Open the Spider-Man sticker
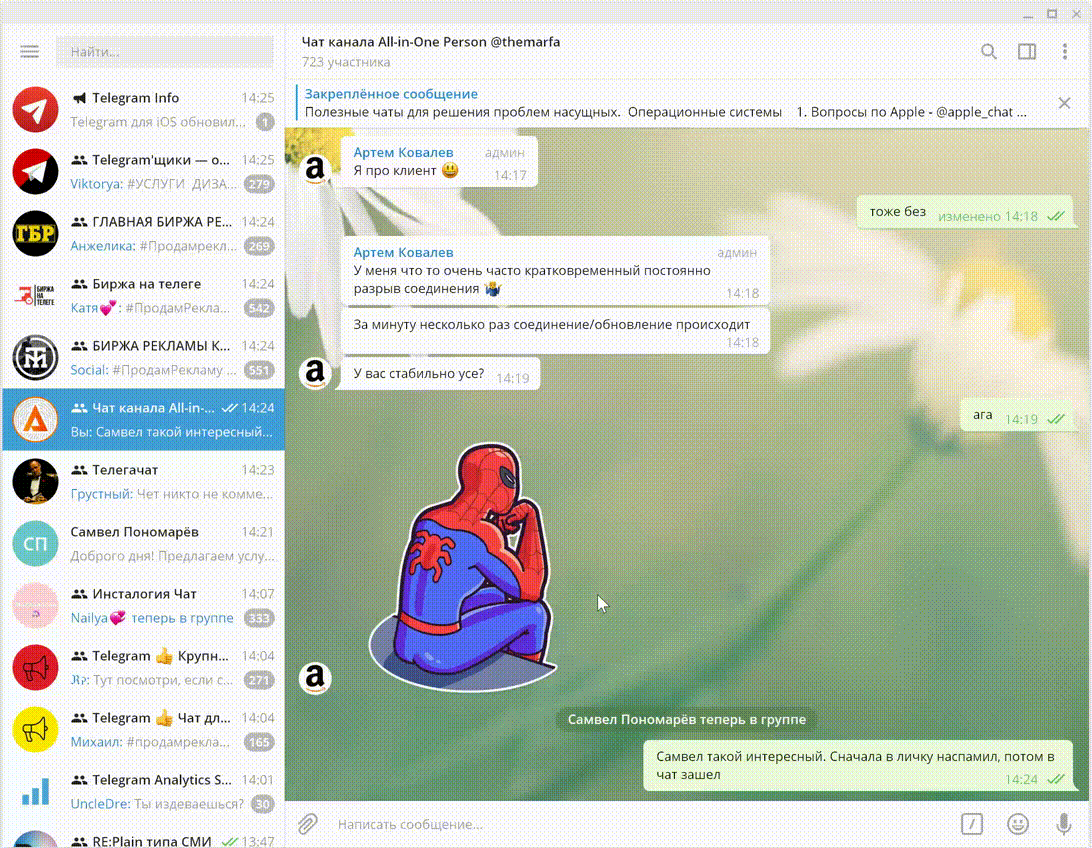The image size is (1092, 848). (x=463, y=567)
